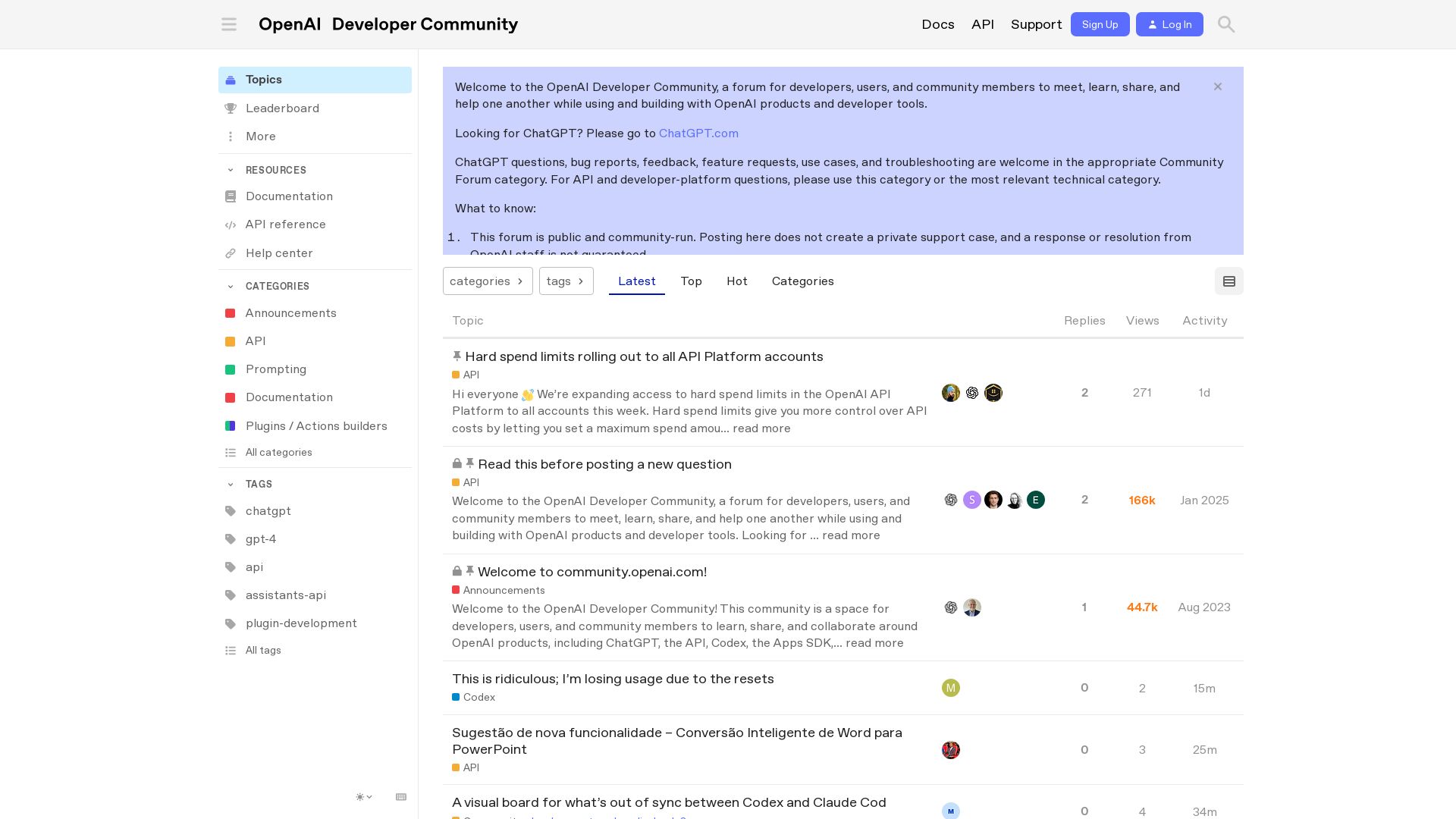This screenshot has width=1456, height=819.
Task: Expand Welcome to community excerpt read more
Action: [874, 643]
